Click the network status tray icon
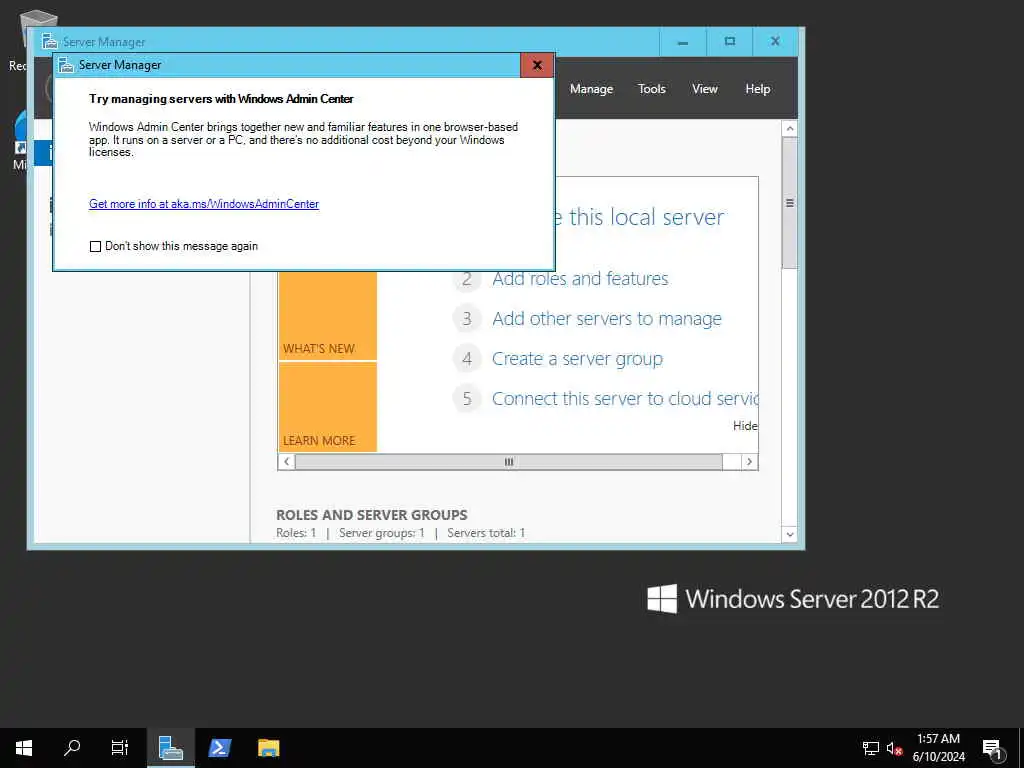The width and height of the screenshot is (1024, 768). (871, 748)
